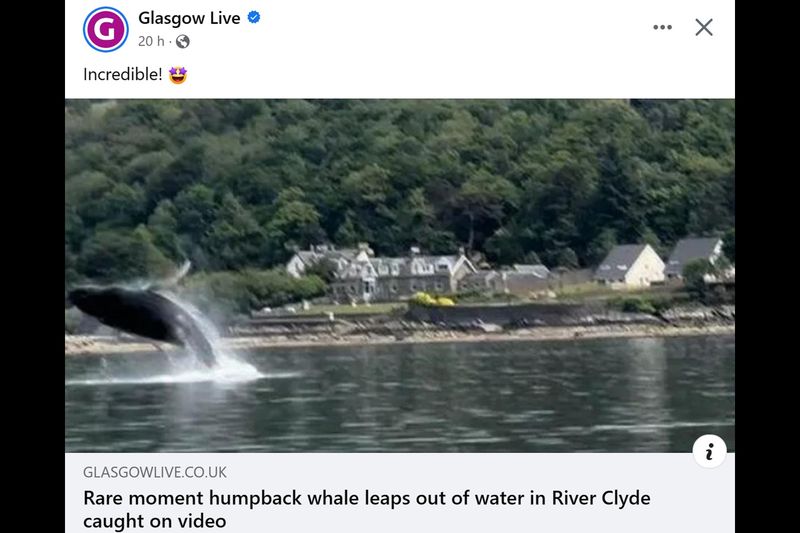The width and height of the screenshot is (800, 533).
Task: Click the large grey stone house in photo
Action: 392,275
